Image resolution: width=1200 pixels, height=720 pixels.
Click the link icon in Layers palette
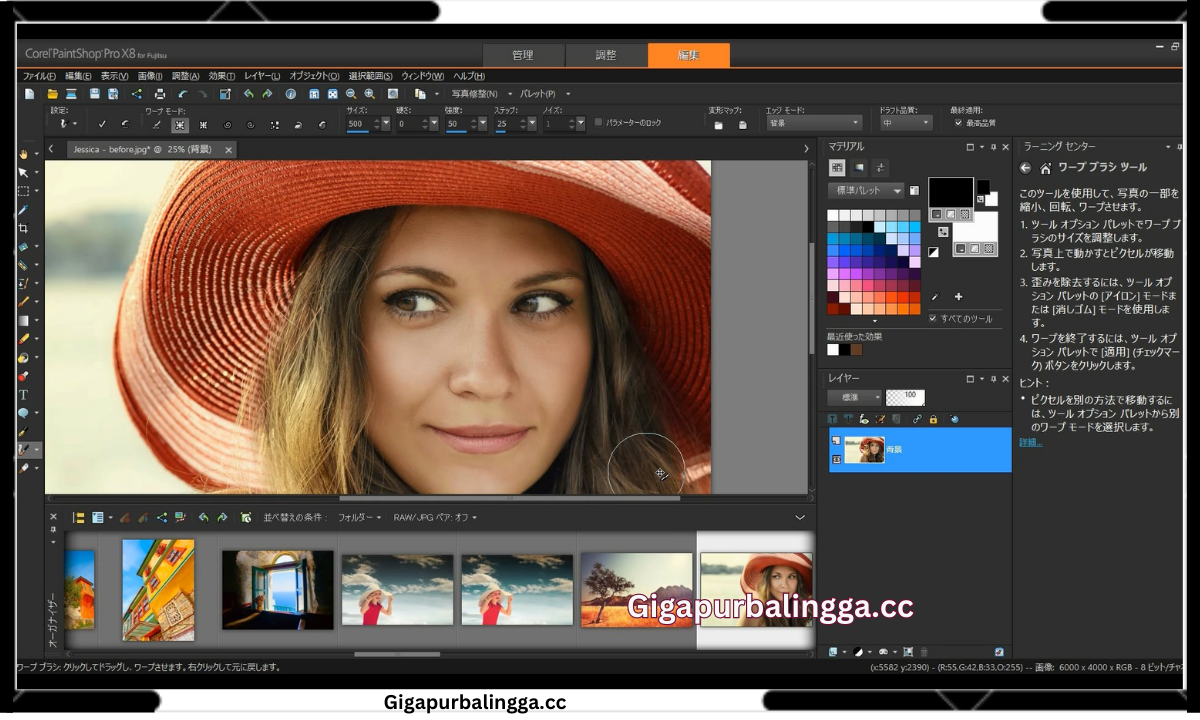[x=917, y=419]
